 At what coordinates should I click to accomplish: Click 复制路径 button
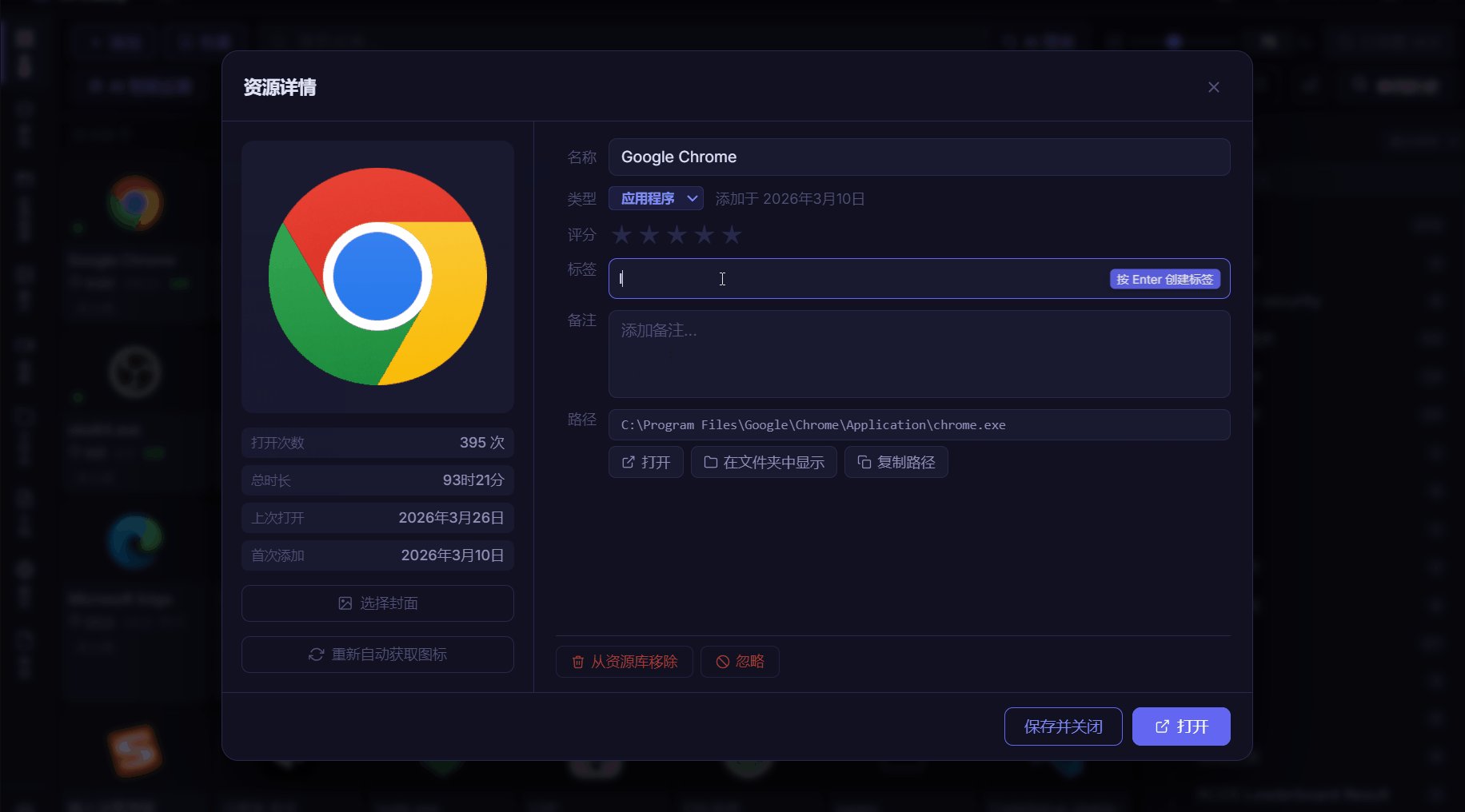(896, 462)
